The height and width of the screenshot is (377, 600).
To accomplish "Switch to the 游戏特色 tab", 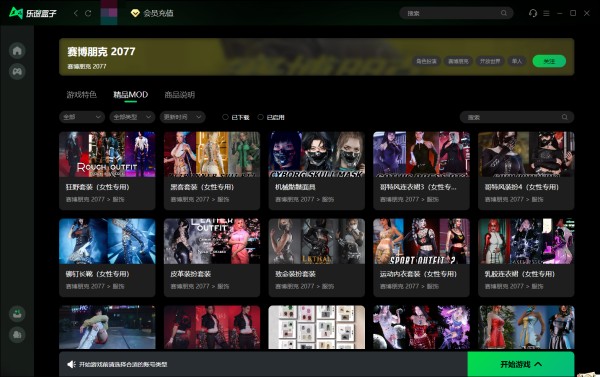I will click(82, 95).
